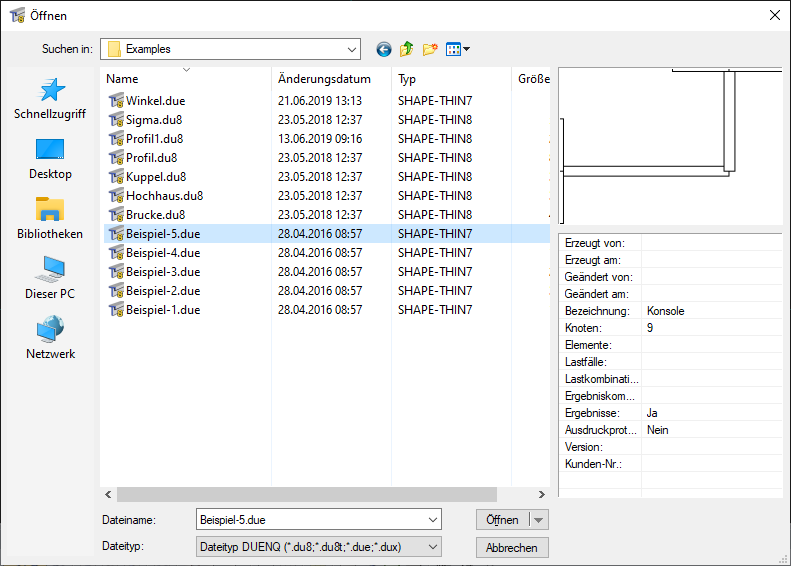Click the file icon of Brucke.du8

[x=116, y=215]
